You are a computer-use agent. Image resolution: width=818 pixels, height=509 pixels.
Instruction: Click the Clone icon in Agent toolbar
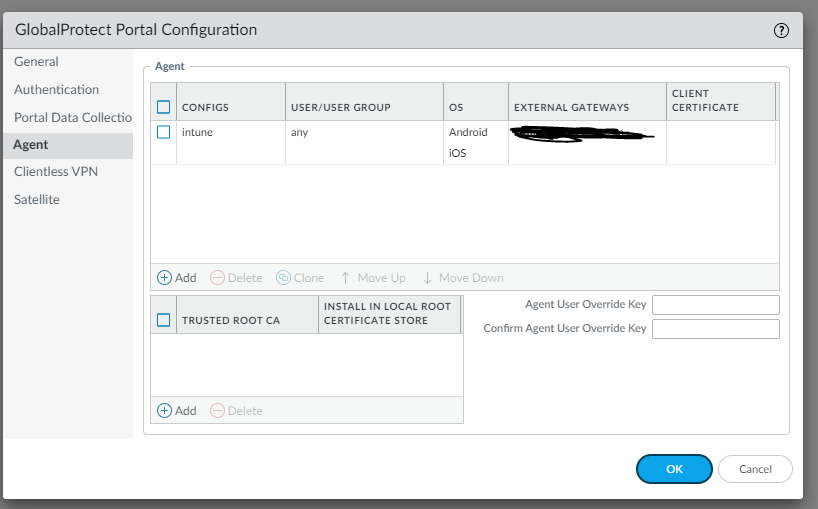tap(283, 278)
